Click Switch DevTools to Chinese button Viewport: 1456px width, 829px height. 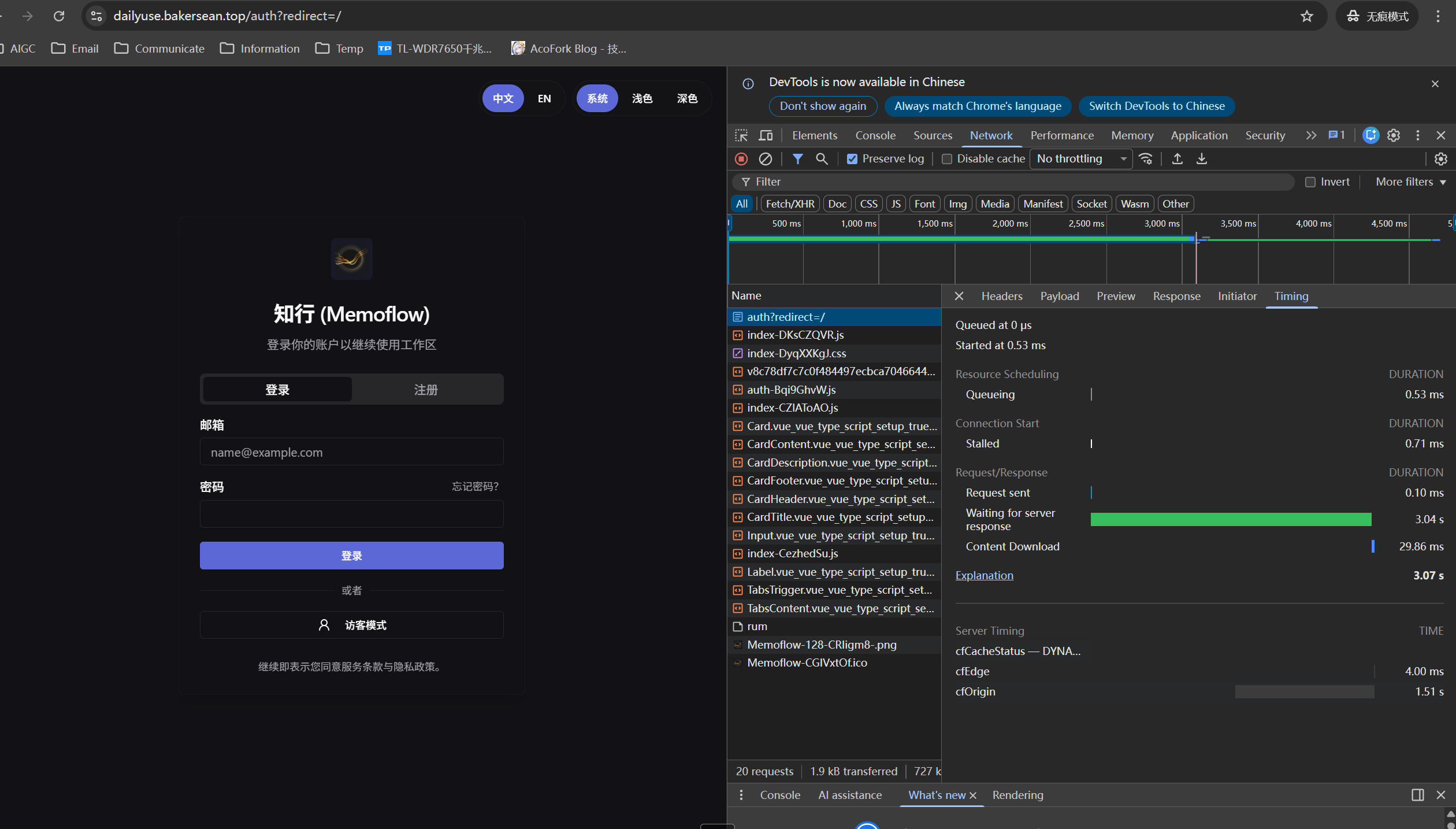[1157, 106]
